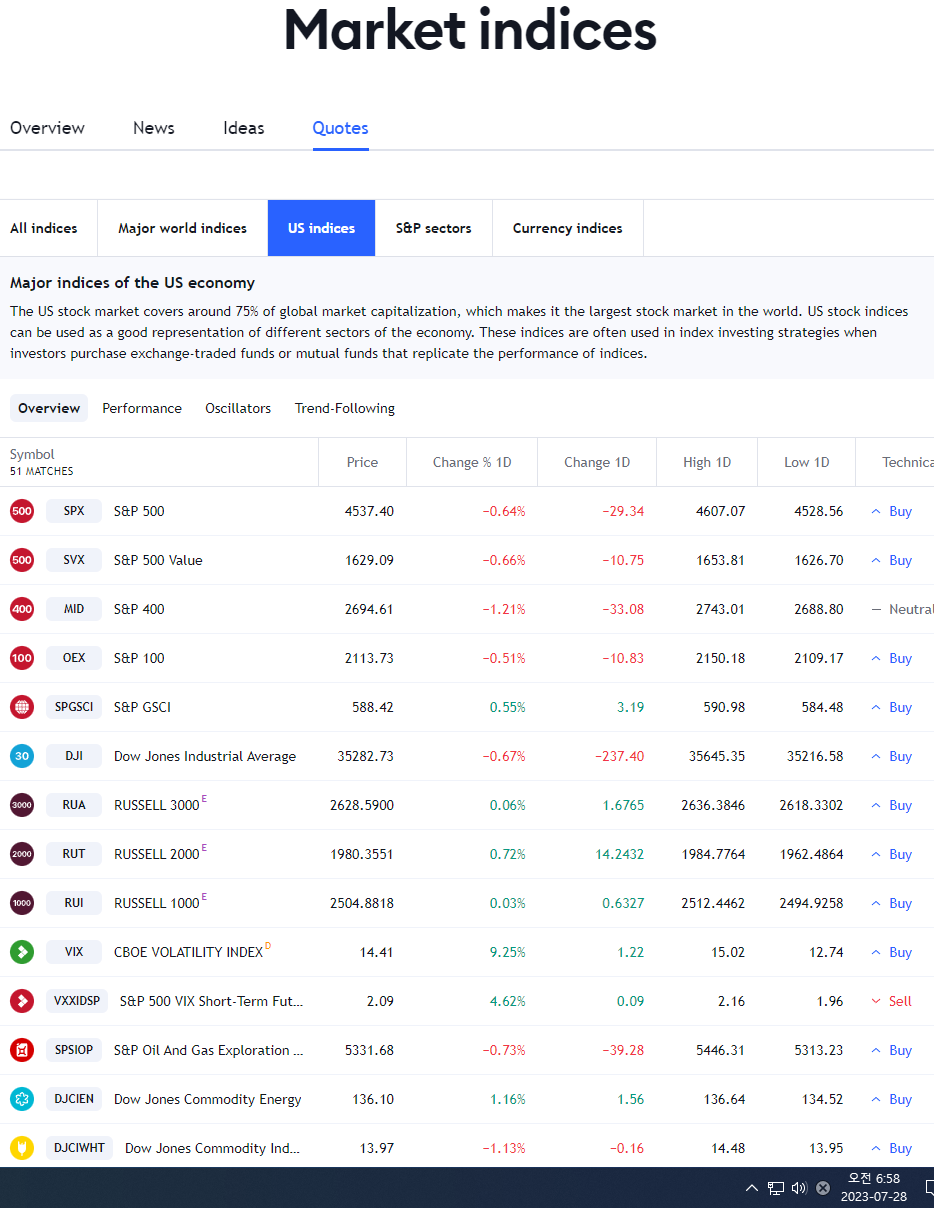Screen dimensions: 934x1208
Task: Open the SPSIOP ticker link
Action: [74, 1050]
